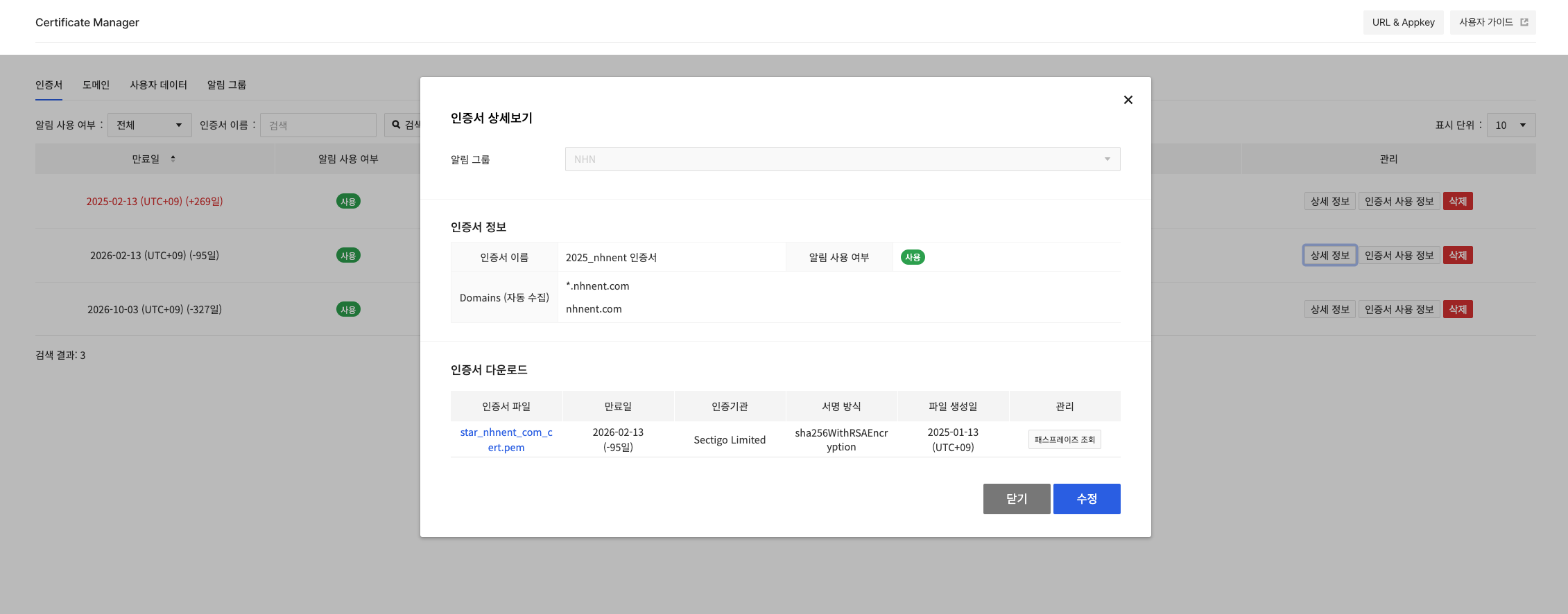The width and height of the screenshot is (1568, 614).
Task: Open the 알림 사용 여부 전체 dropdown
Action: tap(149, 125)
